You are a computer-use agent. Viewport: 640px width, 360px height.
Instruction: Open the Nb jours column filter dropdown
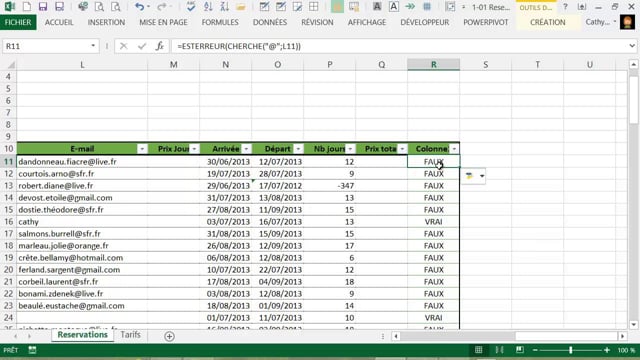[350, 149]
